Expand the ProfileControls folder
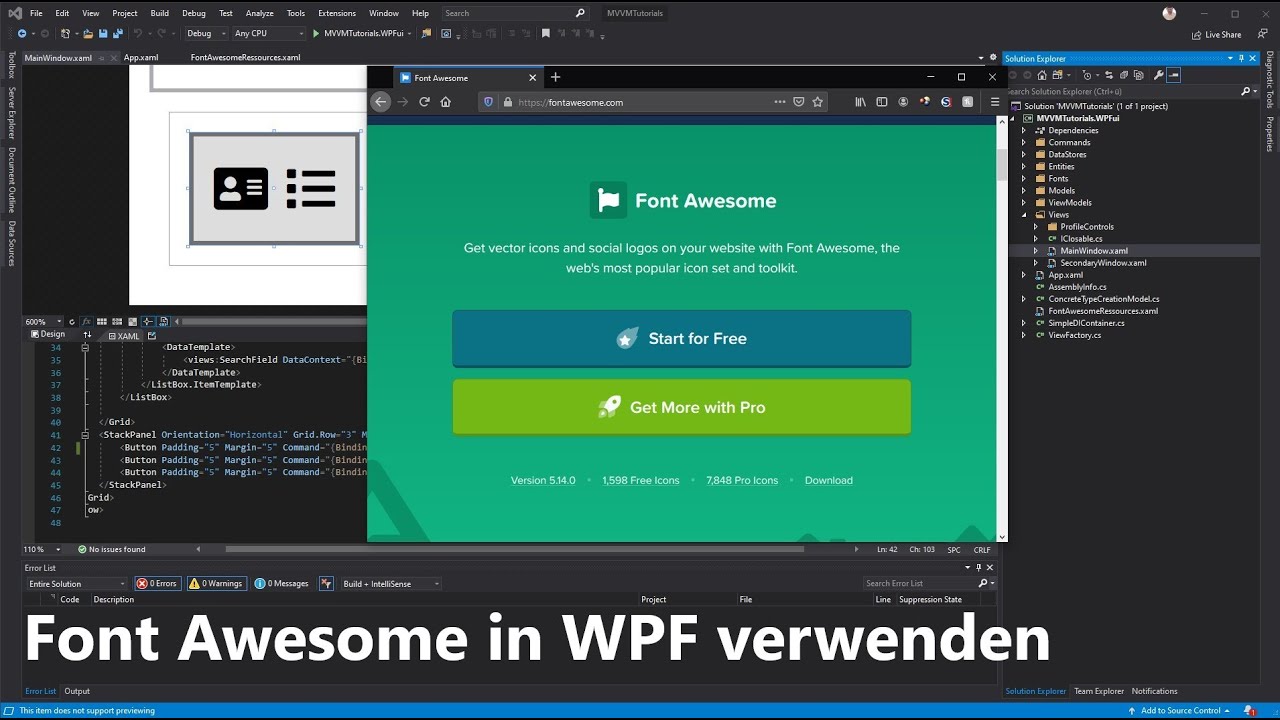 [1036, 226]
